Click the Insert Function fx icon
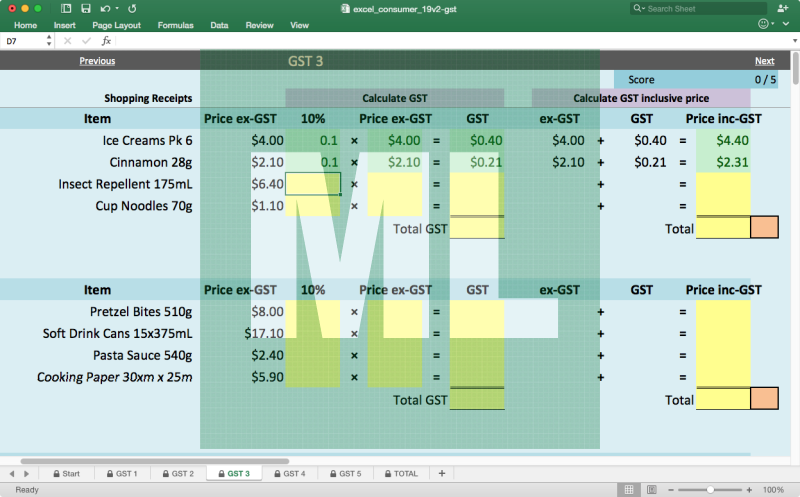This screenshot has width=800, height=497. coord(106,41)
